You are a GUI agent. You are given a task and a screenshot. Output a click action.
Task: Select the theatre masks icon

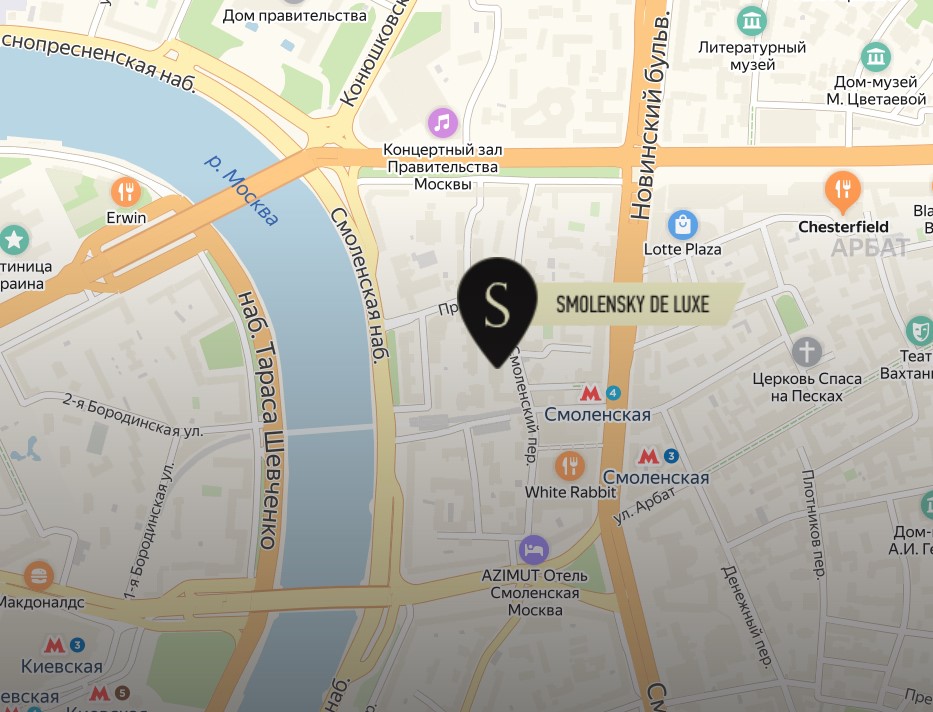pos(920,331)
